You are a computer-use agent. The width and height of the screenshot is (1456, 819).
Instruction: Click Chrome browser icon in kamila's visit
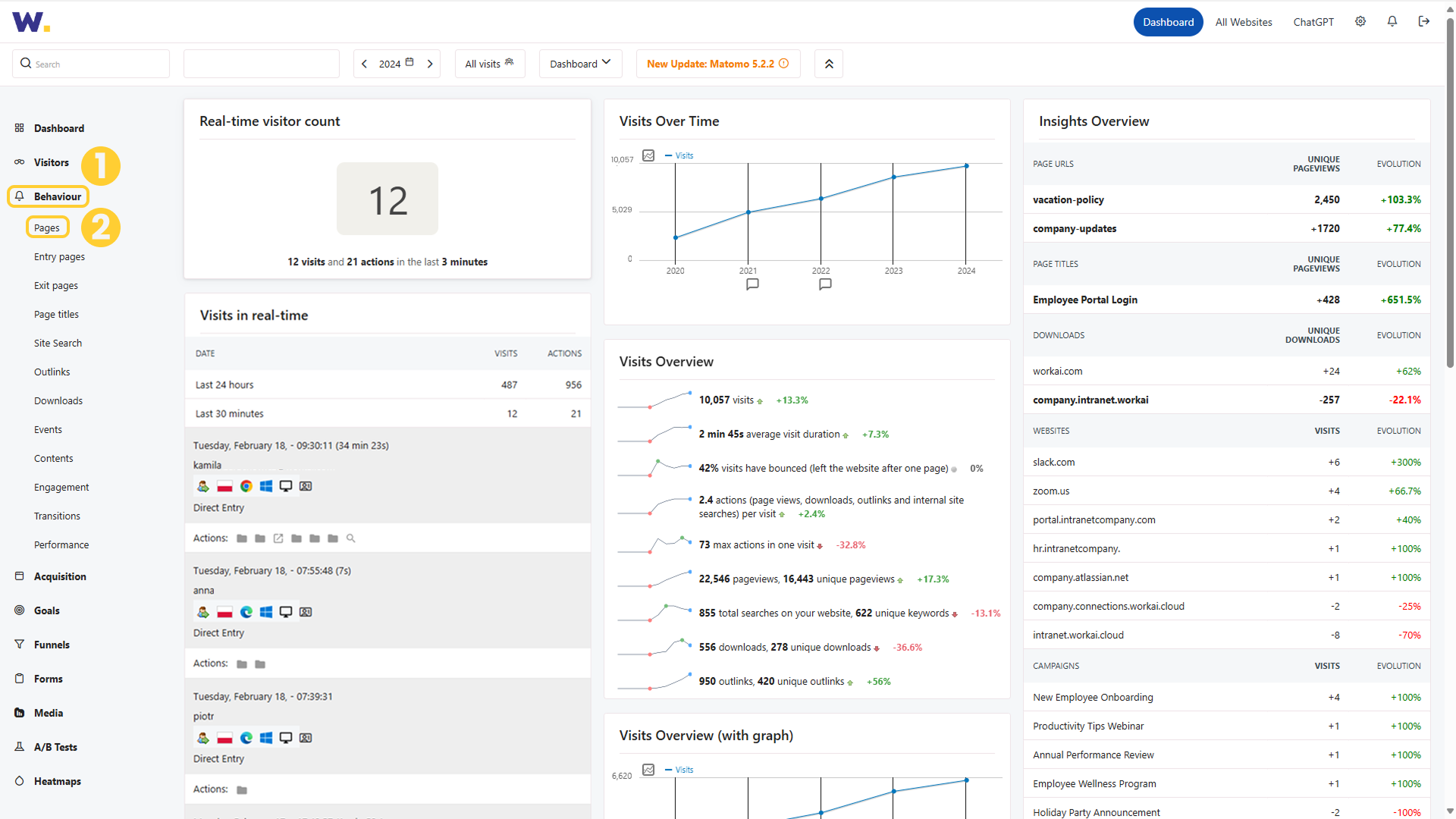click(x=246, y=486)
